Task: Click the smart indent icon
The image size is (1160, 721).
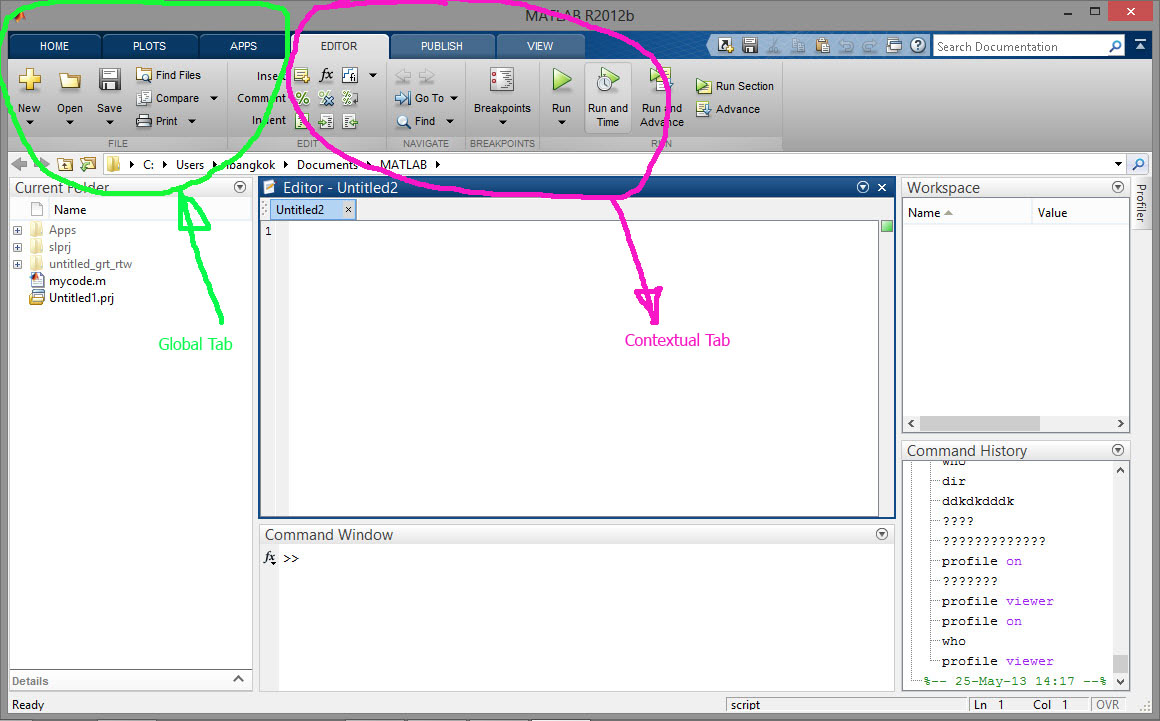Action: (x=302, y=121)
